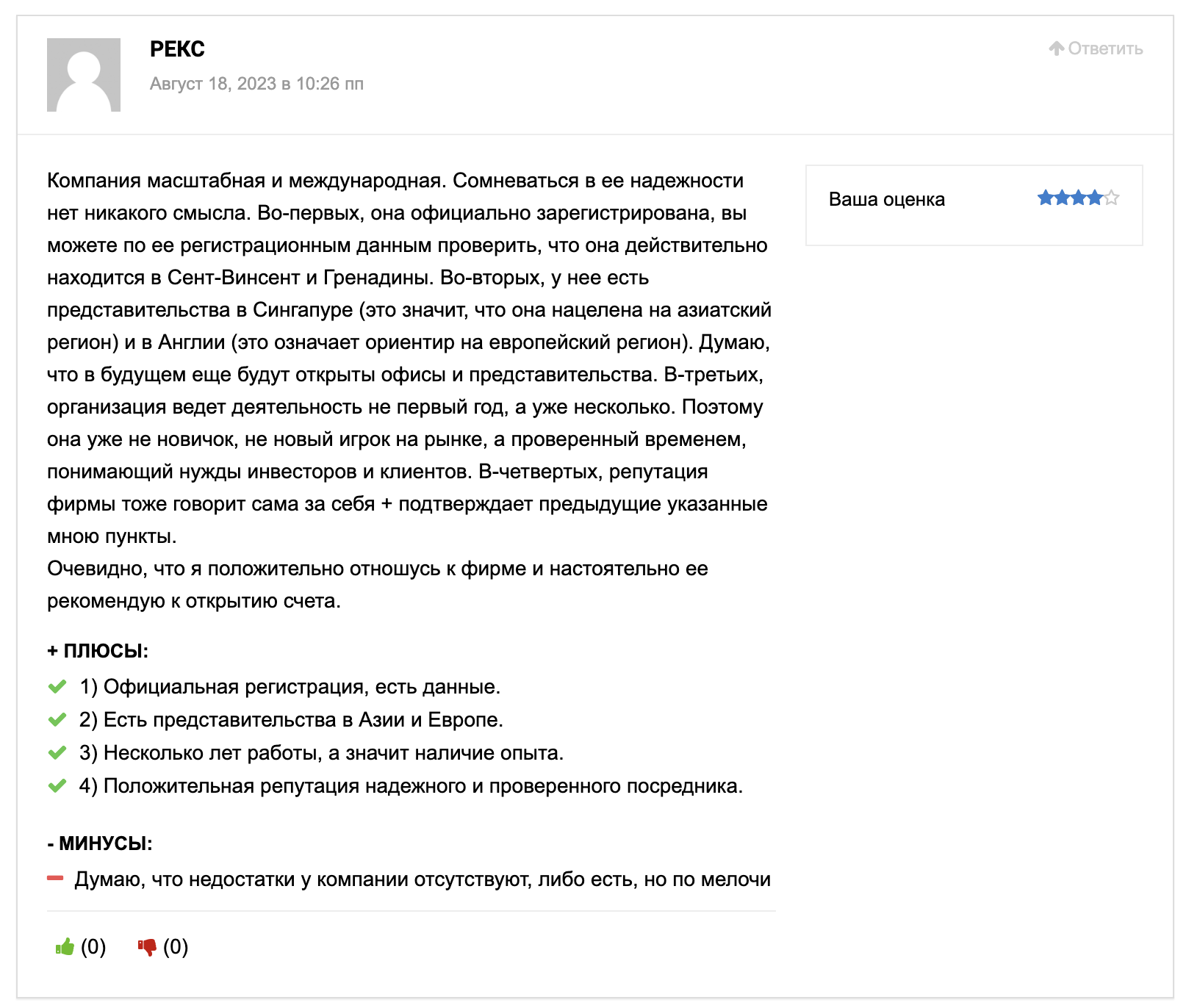1186x1008 pixels.
Task: Click the red thumbs-down dislike icon
Action: (x=147, y=947)
